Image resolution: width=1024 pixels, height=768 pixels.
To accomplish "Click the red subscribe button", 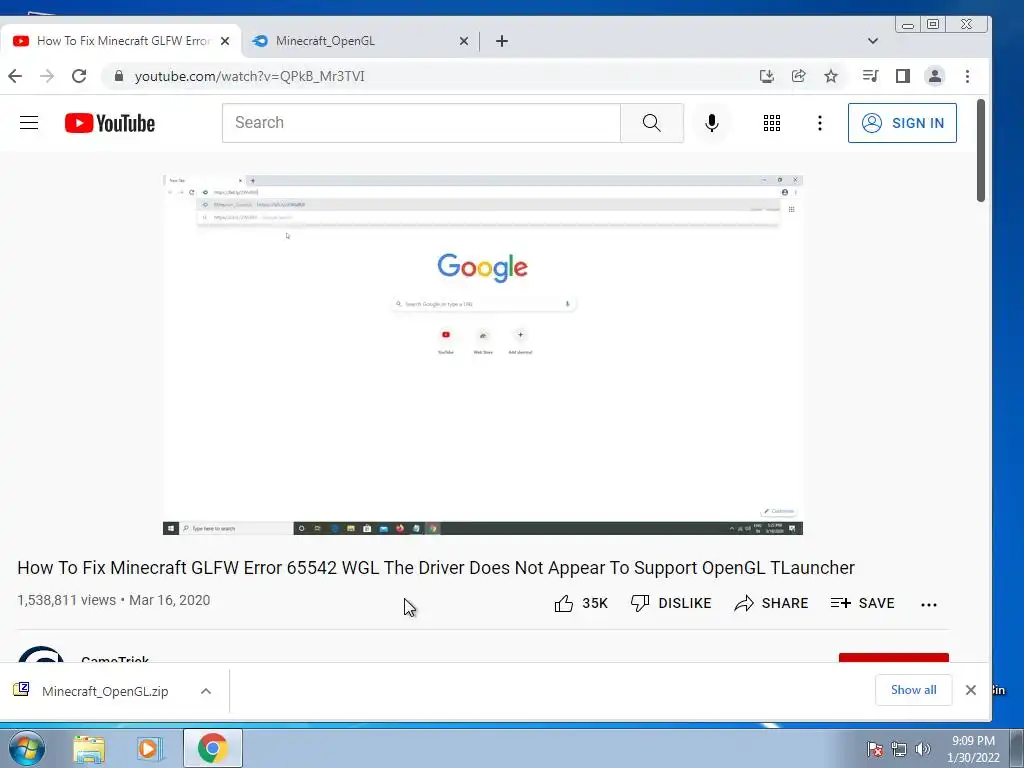I will coord(893,658).
